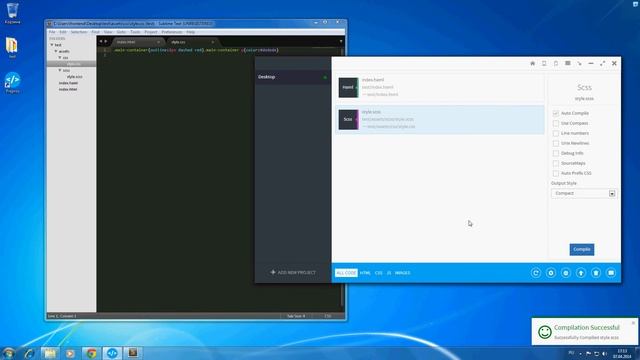Collapse the test folder in Sublime sidebar

[x=52, y=45]
